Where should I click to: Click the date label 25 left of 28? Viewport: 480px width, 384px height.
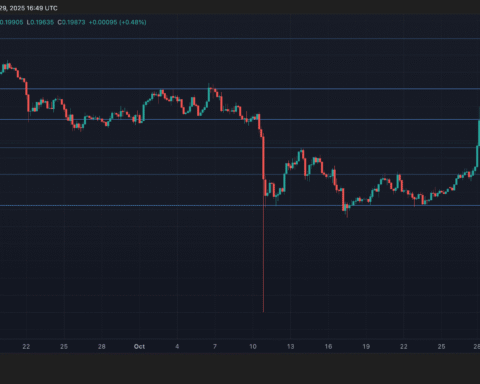64,347
